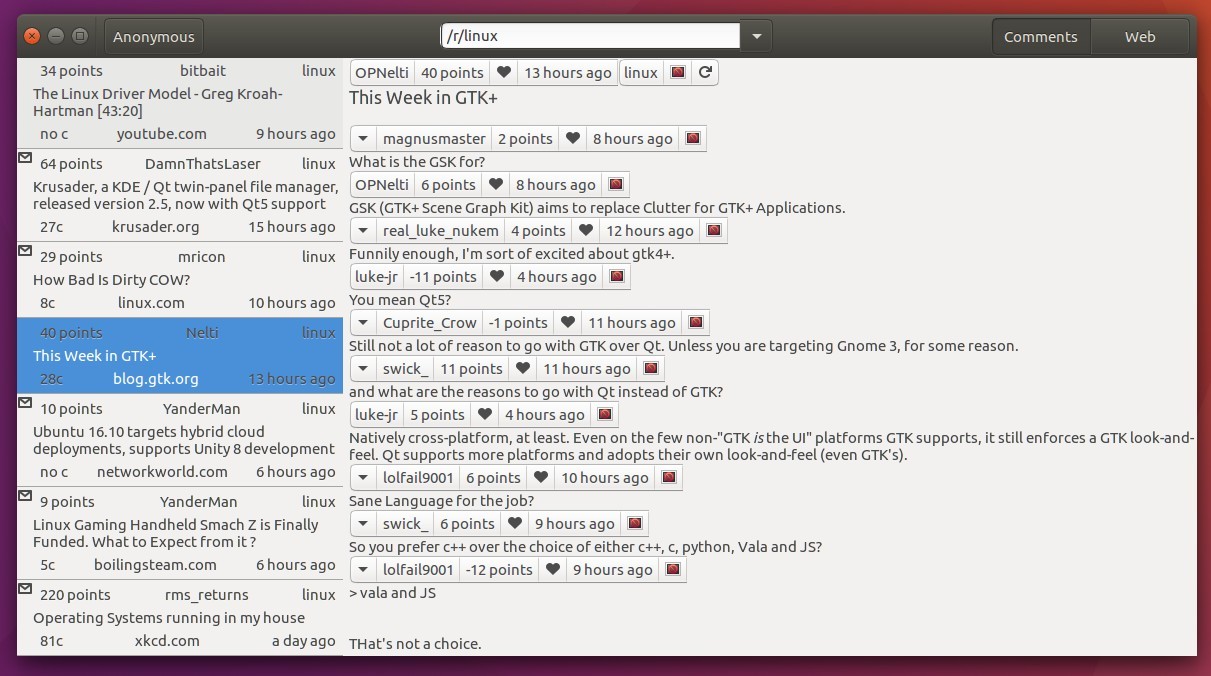Toggle heart on luke-jr's -11 points comment
This screenshot has height=676, width=1211.
click(497, 277)
